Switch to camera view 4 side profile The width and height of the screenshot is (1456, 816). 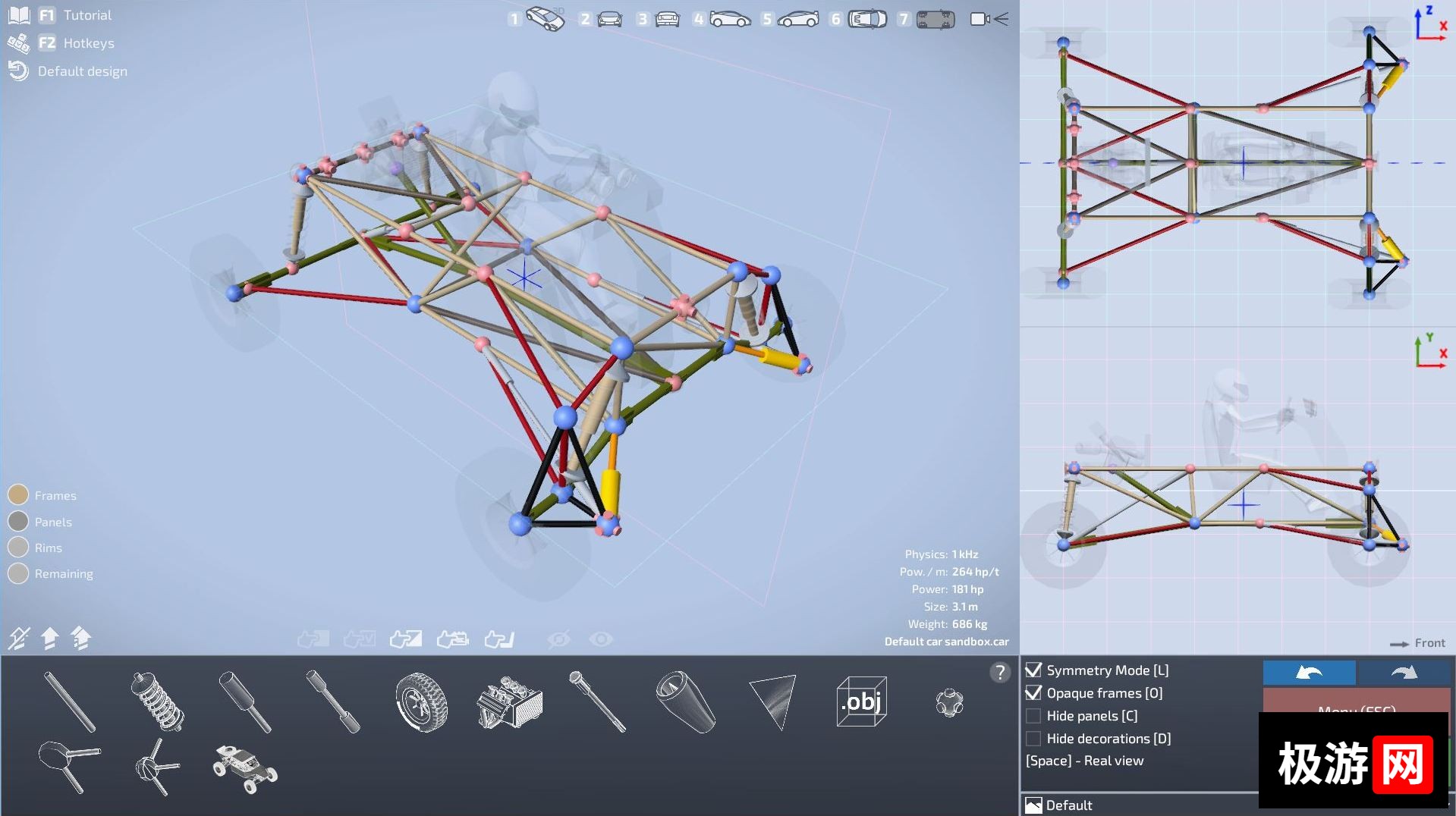722,19
